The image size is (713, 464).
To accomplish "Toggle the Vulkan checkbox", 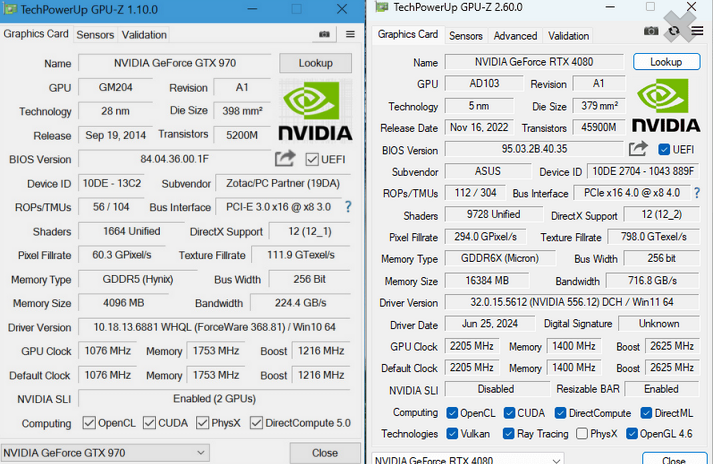I will [x=452, y=434].
